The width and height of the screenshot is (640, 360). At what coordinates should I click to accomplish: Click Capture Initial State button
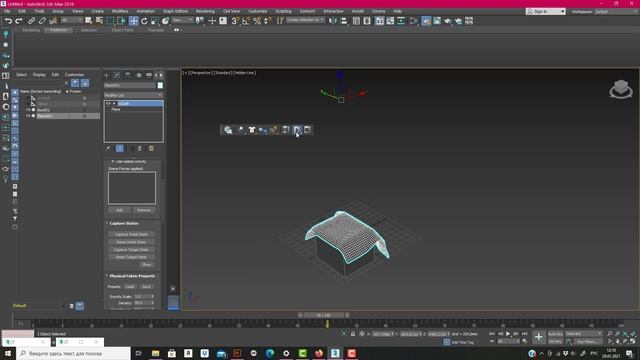point(131,235)
